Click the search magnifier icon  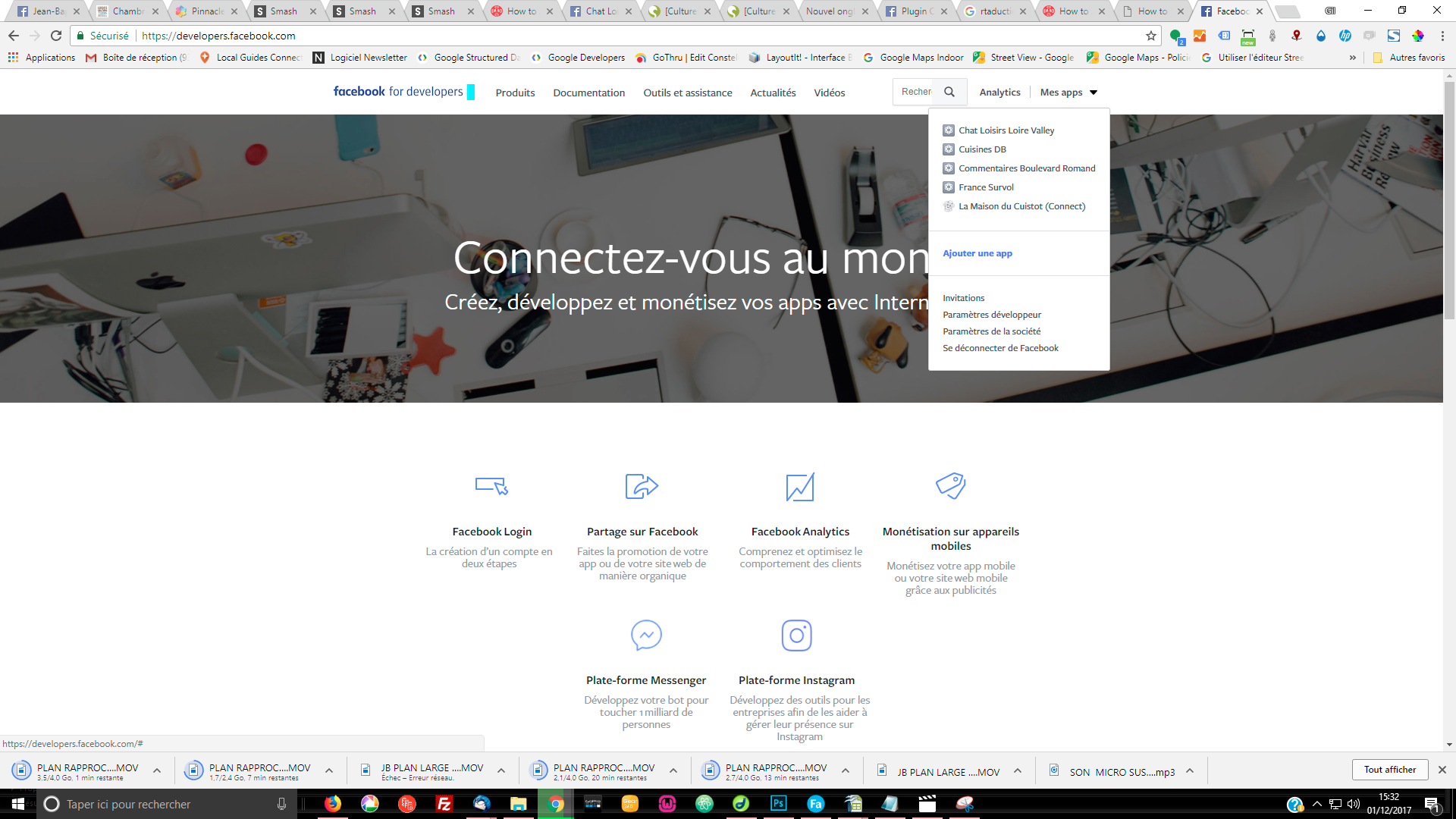click(x=949, y=92)
